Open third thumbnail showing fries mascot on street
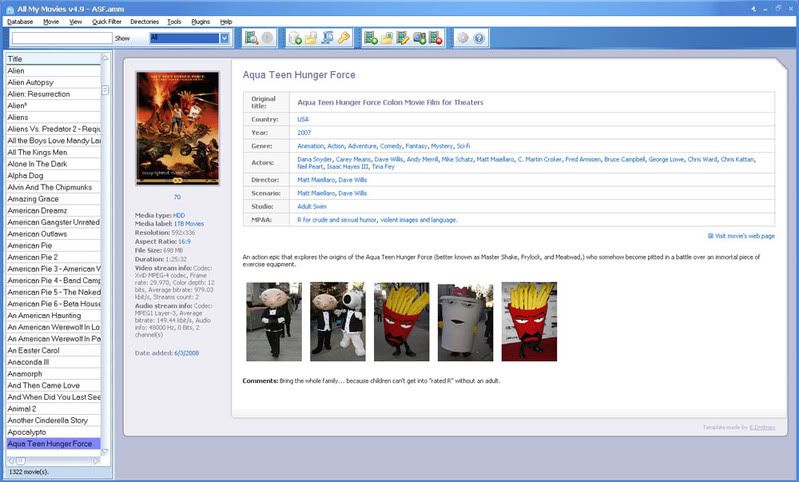This screenshot has height=482, width=799. [x=402, y=322]
